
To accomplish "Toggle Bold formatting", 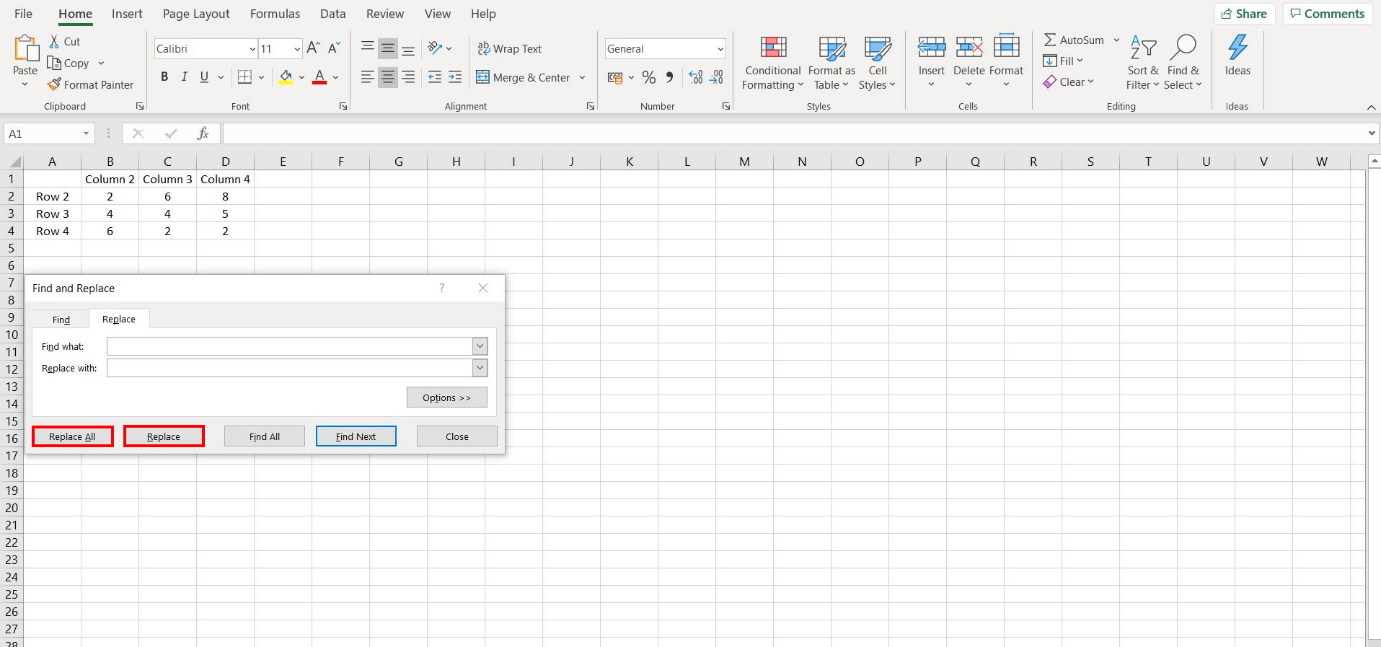I will (x=165, y=77).
